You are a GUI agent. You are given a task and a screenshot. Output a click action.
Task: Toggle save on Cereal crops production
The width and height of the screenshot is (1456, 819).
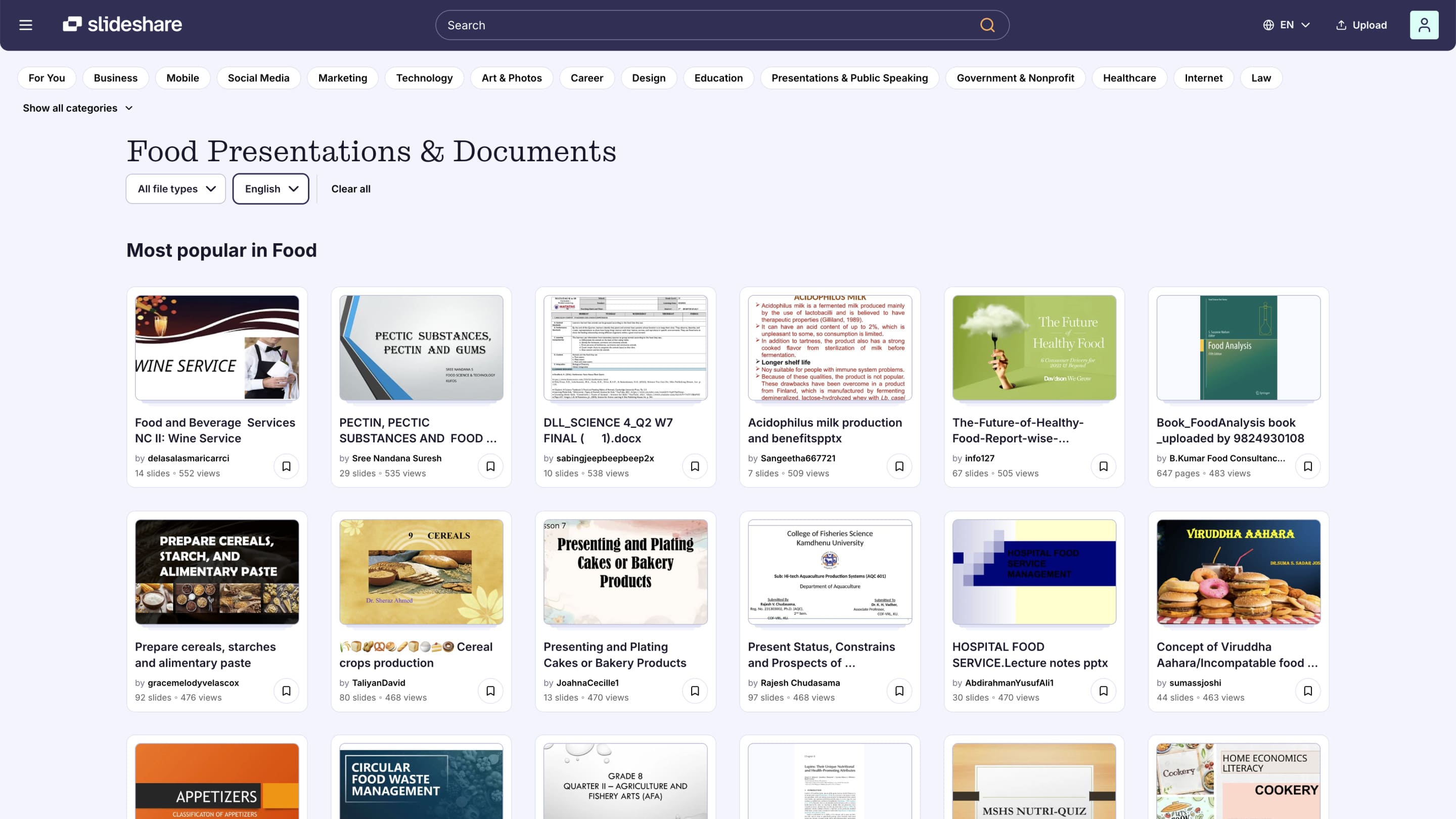coord(490,690)
